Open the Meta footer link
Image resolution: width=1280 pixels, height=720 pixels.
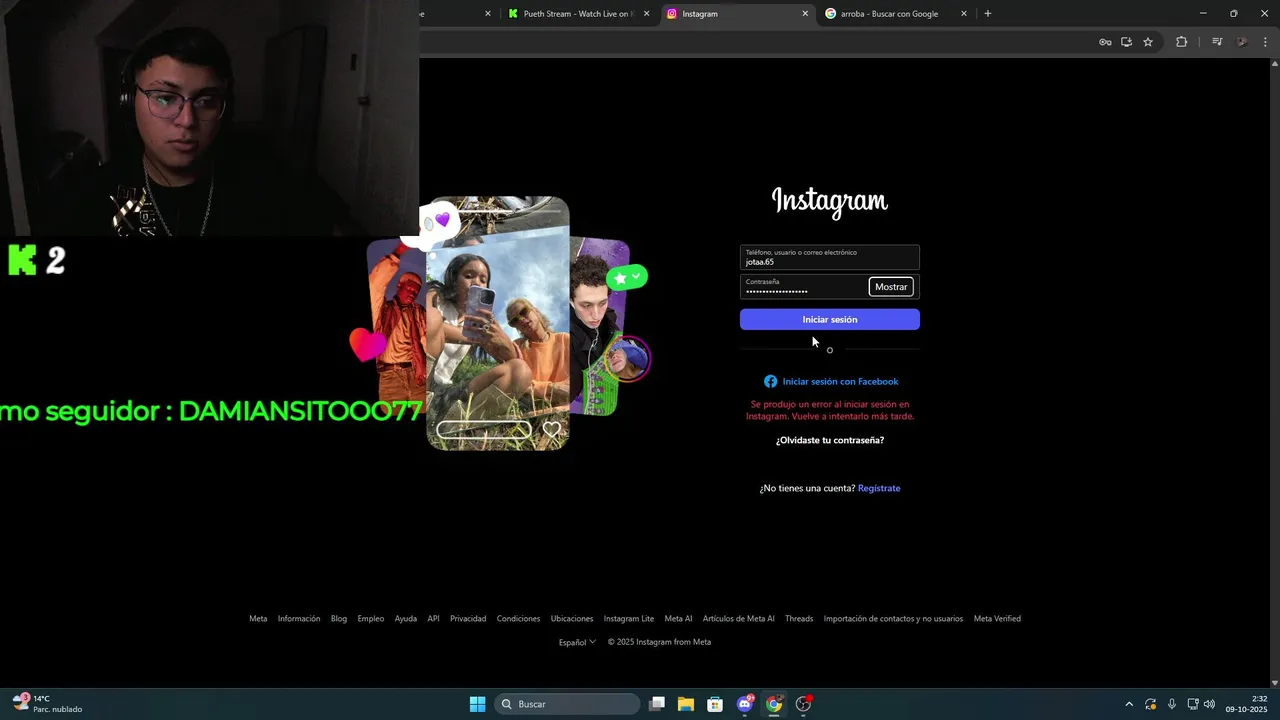(258, 618)
